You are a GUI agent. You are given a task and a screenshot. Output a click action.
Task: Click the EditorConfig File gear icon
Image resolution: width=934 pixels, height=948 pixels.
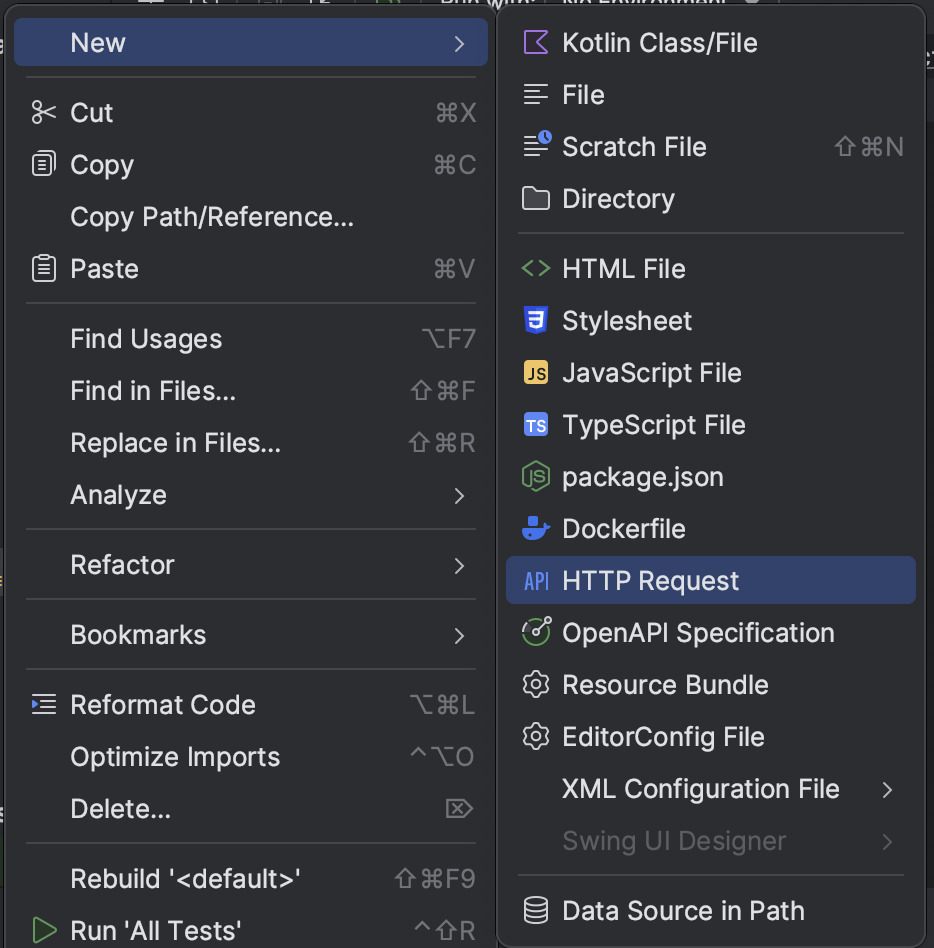[536, 737]
